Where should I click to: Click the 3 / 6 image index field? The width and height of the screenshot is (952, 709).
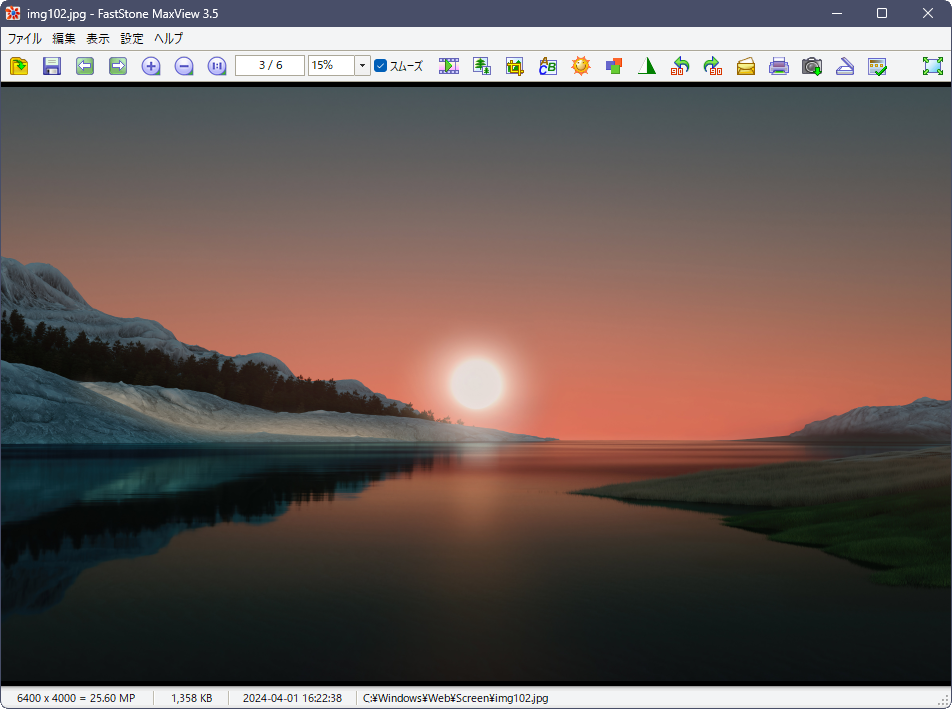(270, 66)
